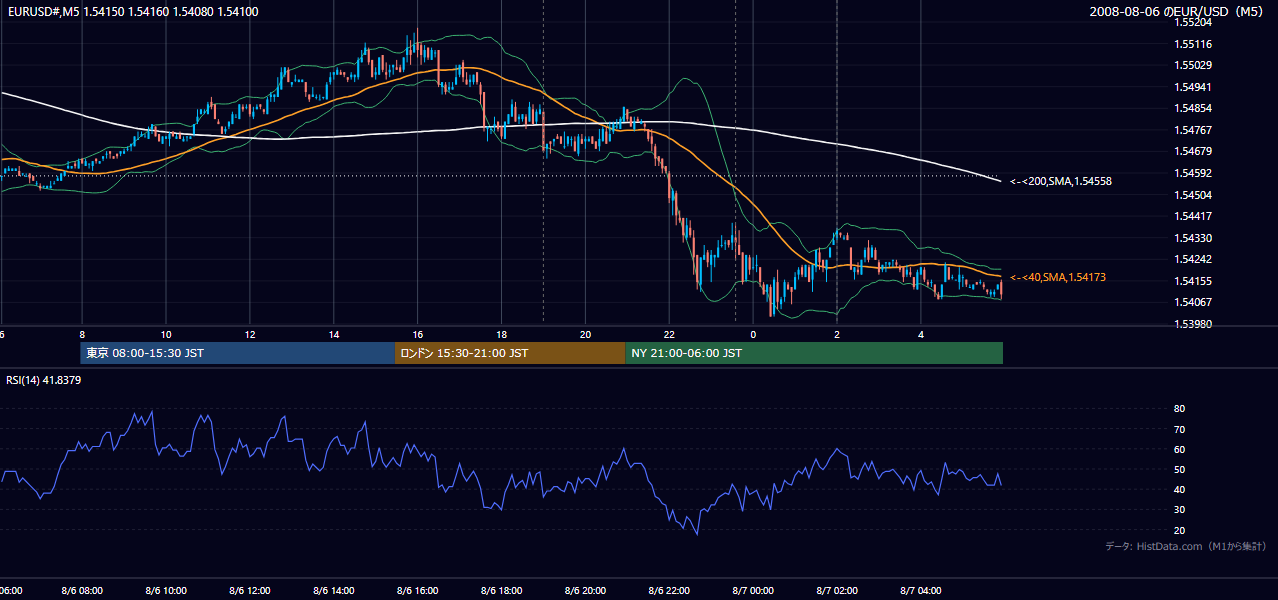Click price axis value 1.55116
This screenshot has width=1278, height=600.
coord(1194,44)
